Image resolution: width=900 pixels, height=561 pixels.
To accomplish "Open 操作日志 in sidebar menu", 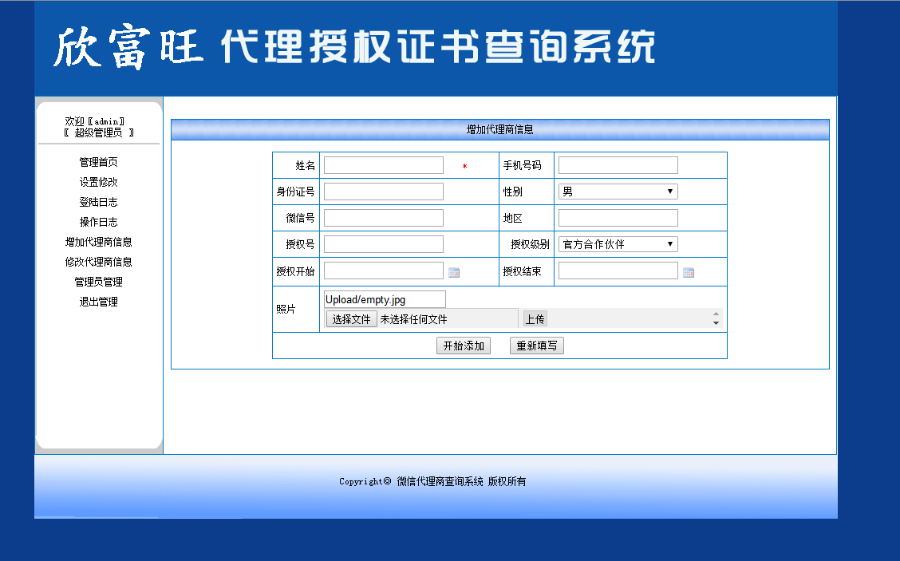I will (x=98, y=222).
